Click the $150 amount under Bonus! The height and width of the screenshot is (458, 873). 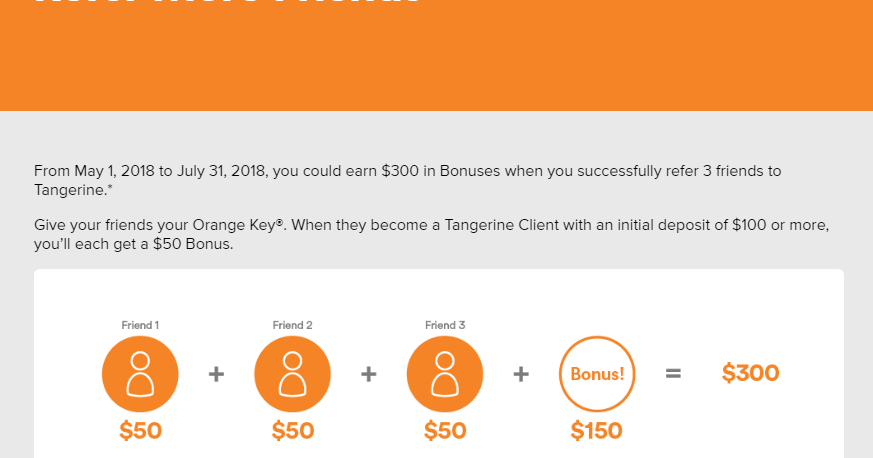coord(596,431)
